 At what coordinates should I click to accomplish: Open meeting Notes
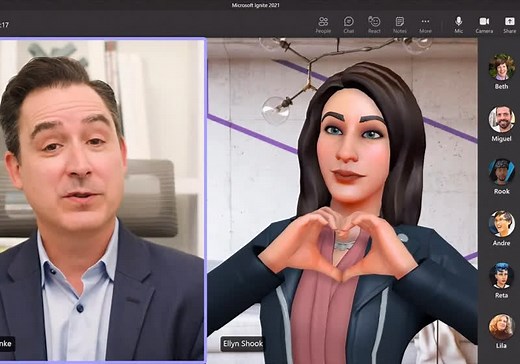click(x=400, y=25)
